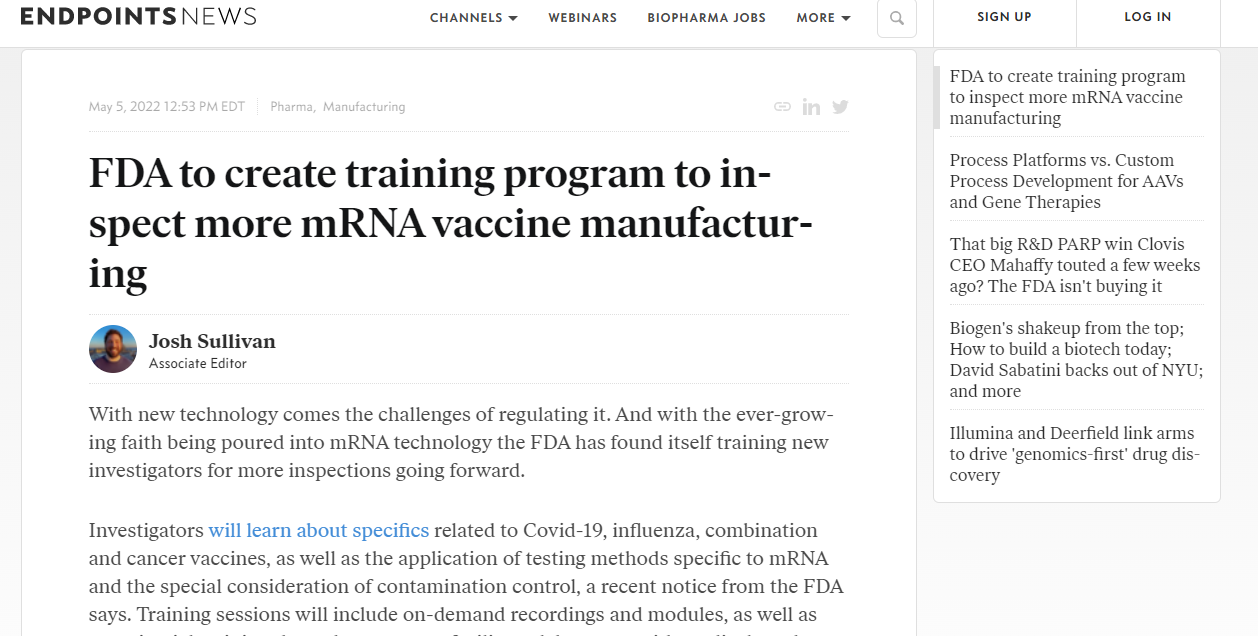
Task: Share article on Twitter icon
Action: coord(840,107)
